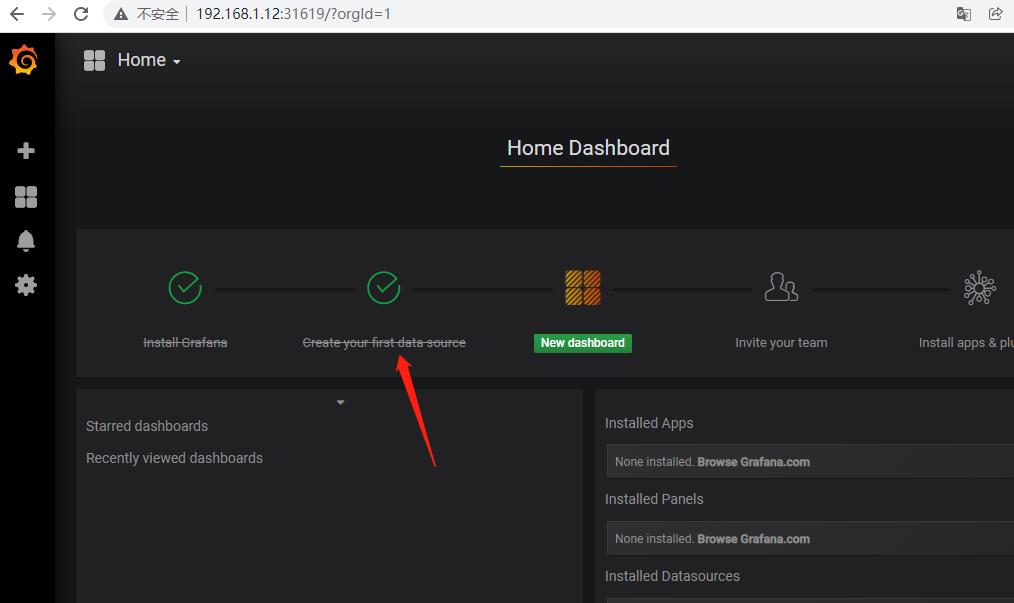The image size is (1014, 603).
Task: Click the Installed Panels heading
Action: pos(654,499)
